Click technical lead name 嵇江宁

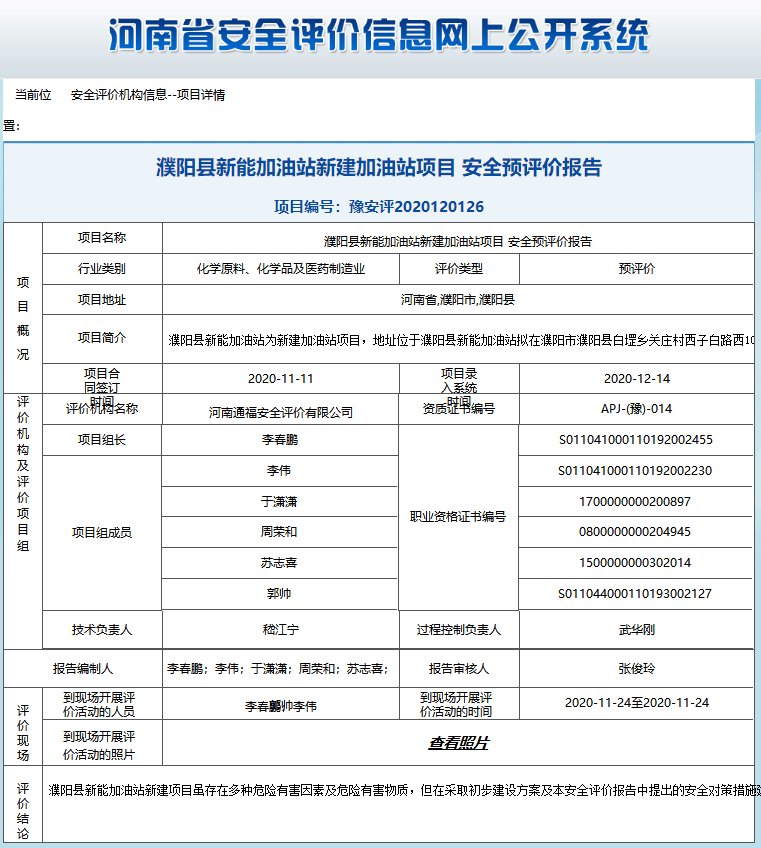[x=281, y=630]
